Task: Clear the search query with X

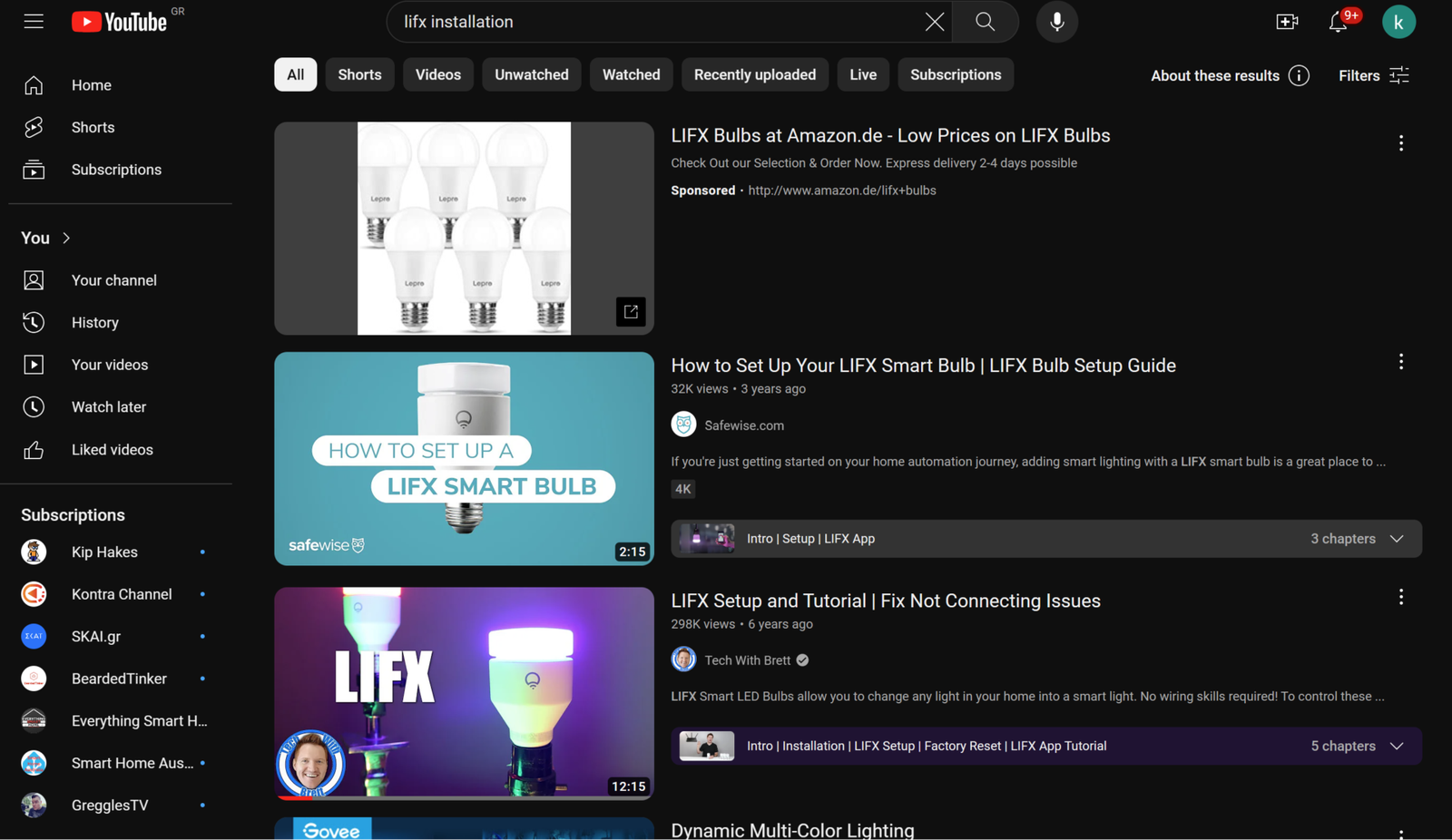Action: click(934, 22)
